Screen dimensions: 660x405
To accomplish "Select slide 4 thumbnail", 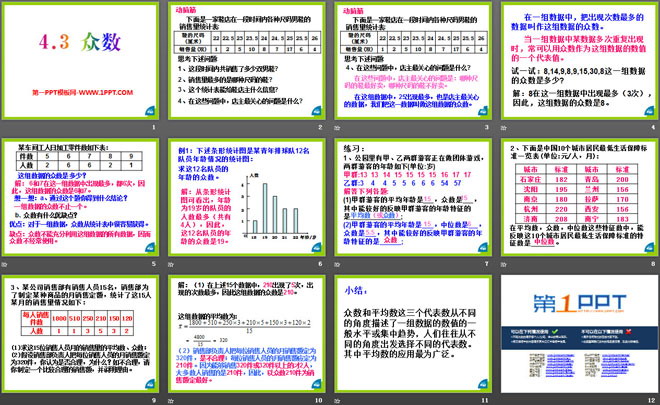I will tap(579, 61).
